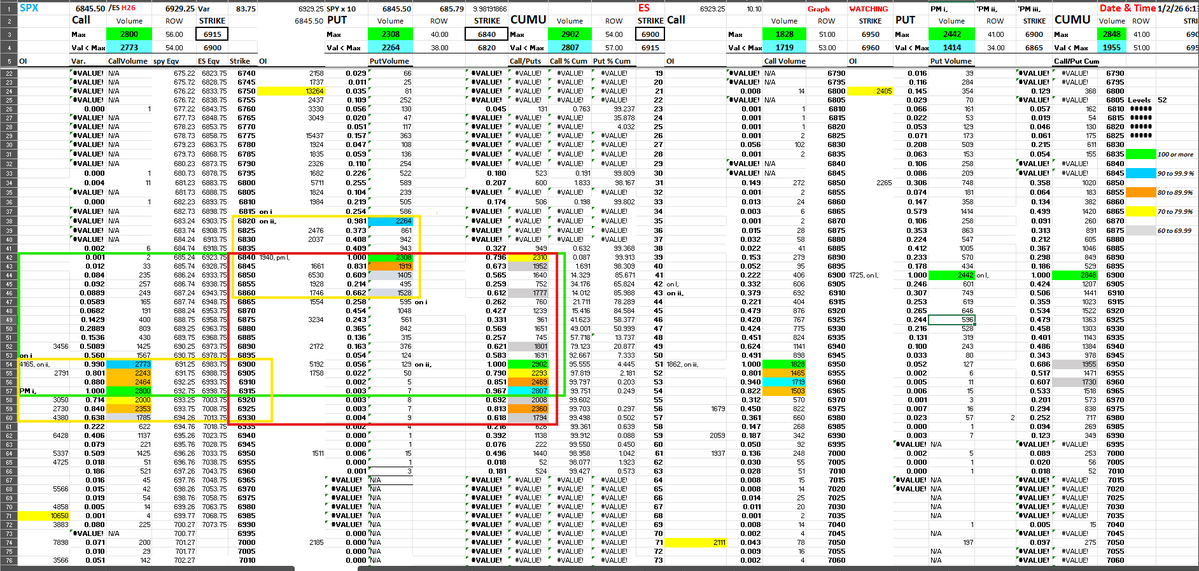Select the yellow OI cell 13264
This screenshot has height=571, width=1199.
(x=292, y=90)
